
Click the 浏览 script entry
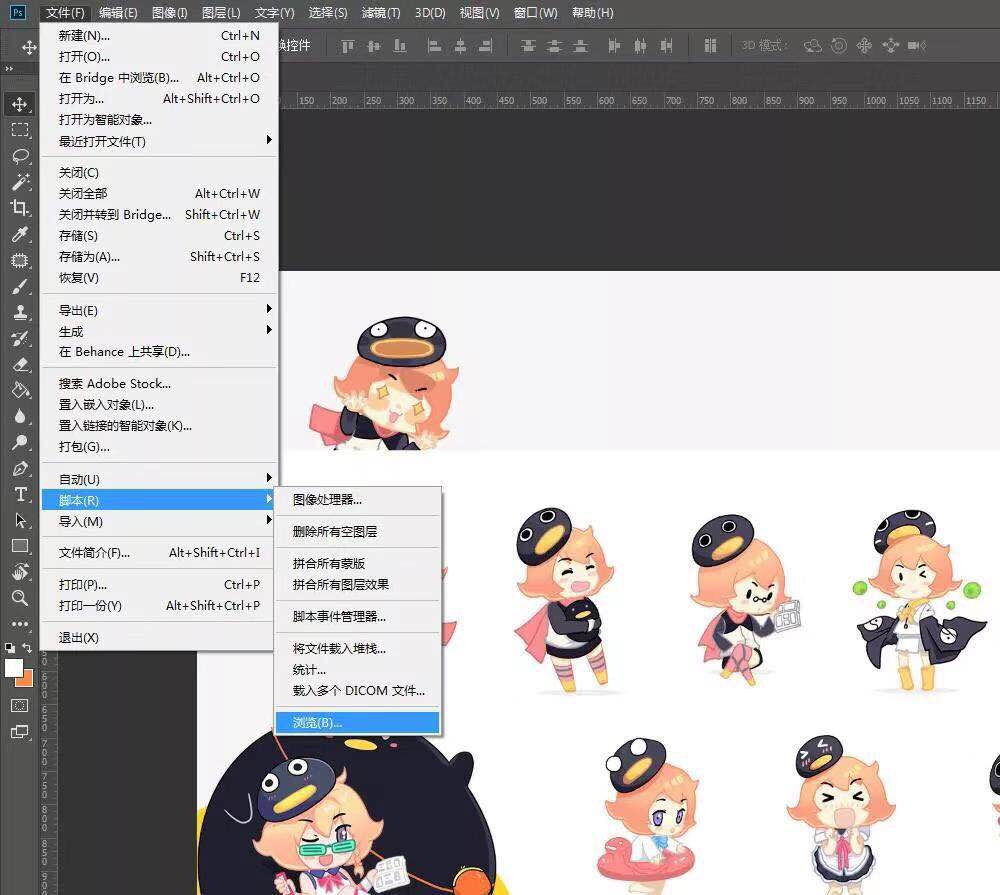317,722
